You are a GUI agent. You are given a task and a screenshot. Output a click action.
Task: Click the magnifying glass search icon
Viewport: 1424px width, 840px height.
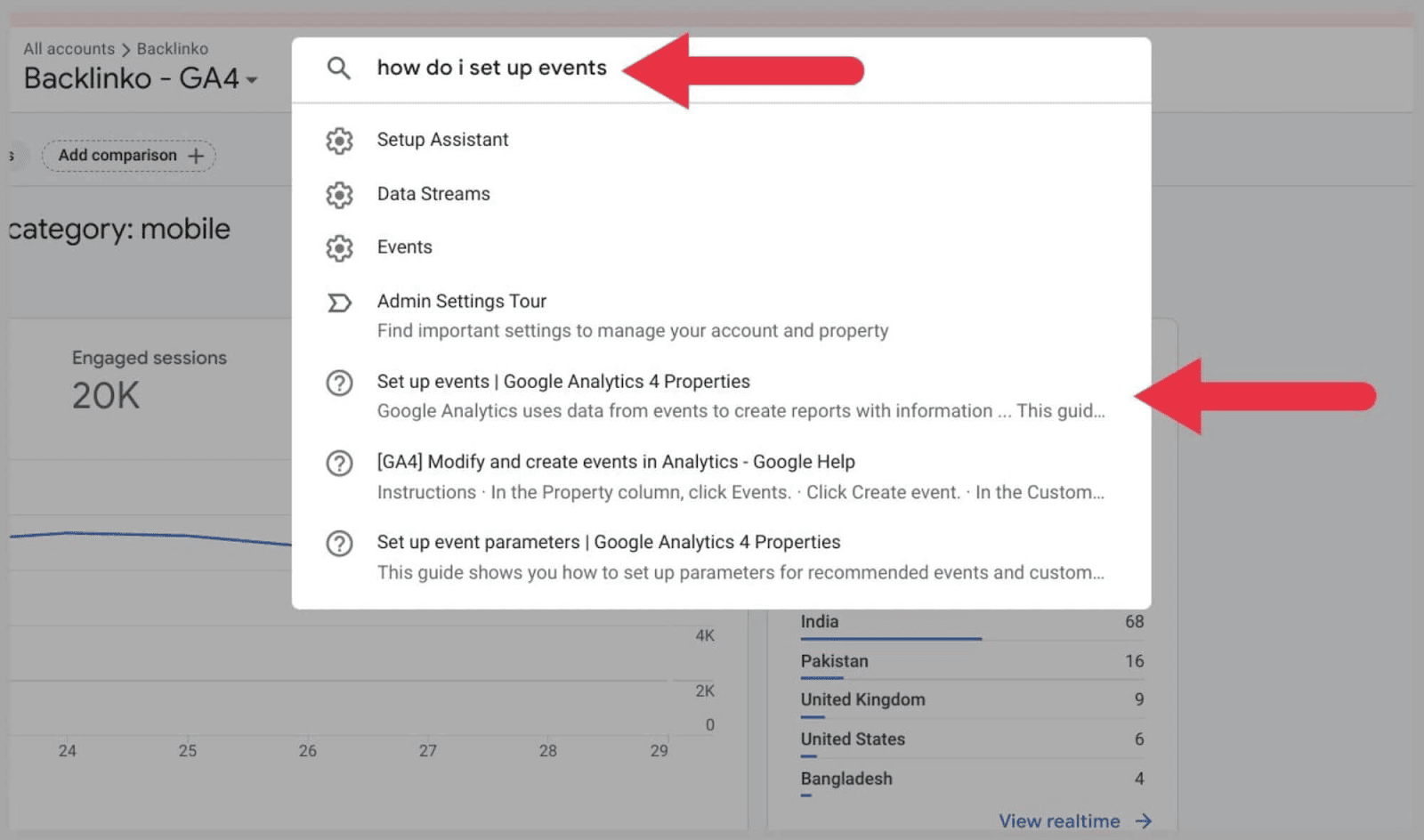pos(339,68)
